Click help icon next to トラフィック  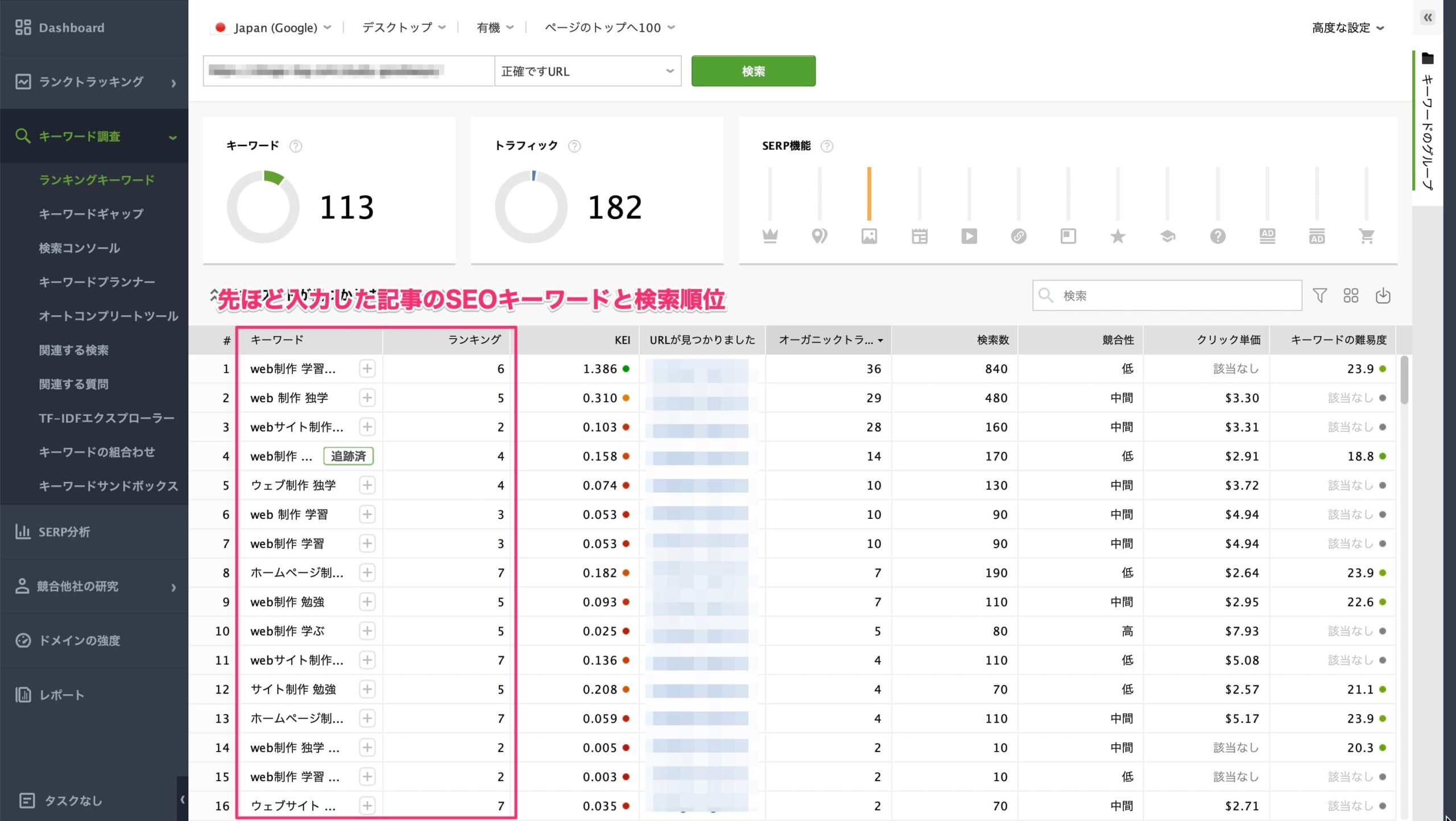click(x=574, y=146)
